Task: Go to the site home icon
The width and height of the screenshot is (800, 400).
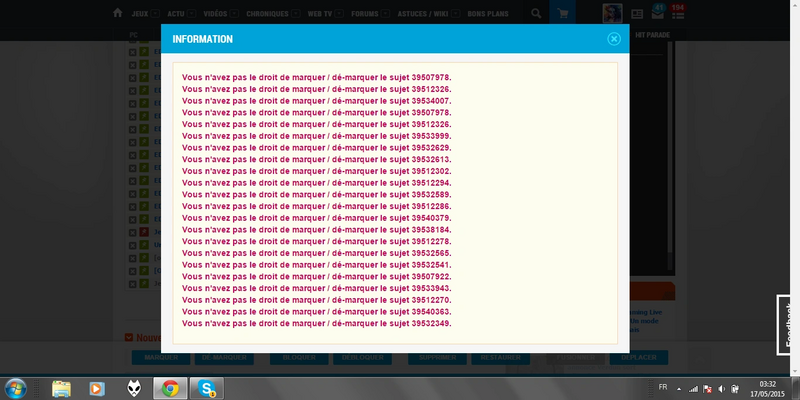Action: click(x=118, y=14)
